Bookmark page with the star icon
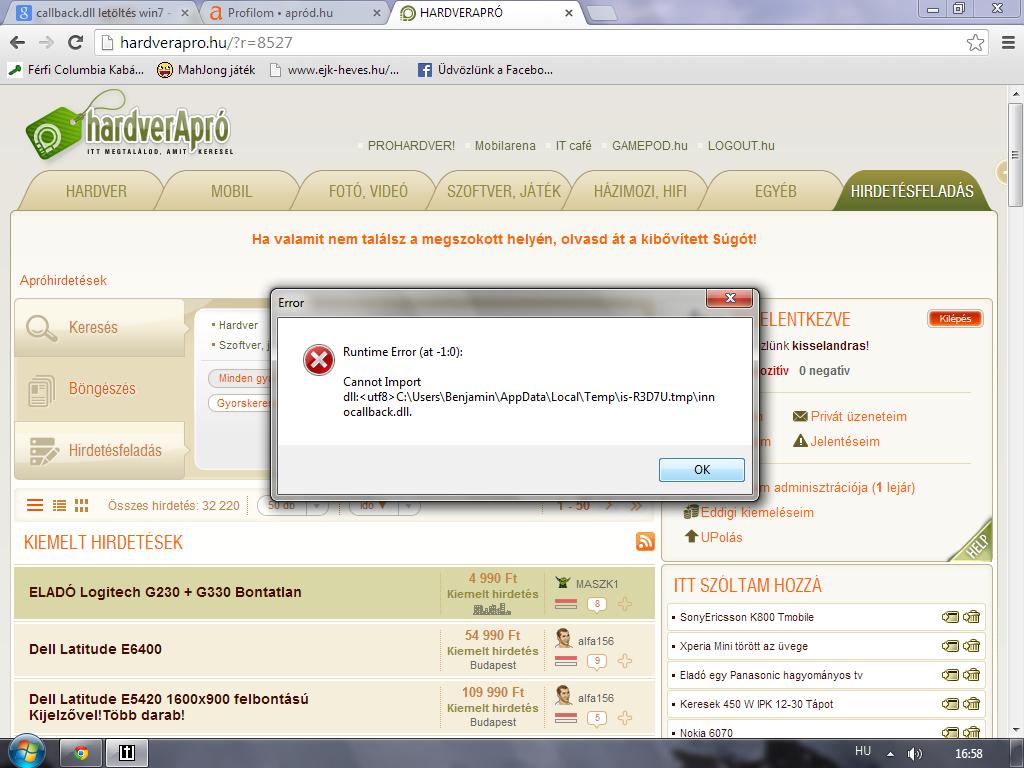 pos(975,42)
